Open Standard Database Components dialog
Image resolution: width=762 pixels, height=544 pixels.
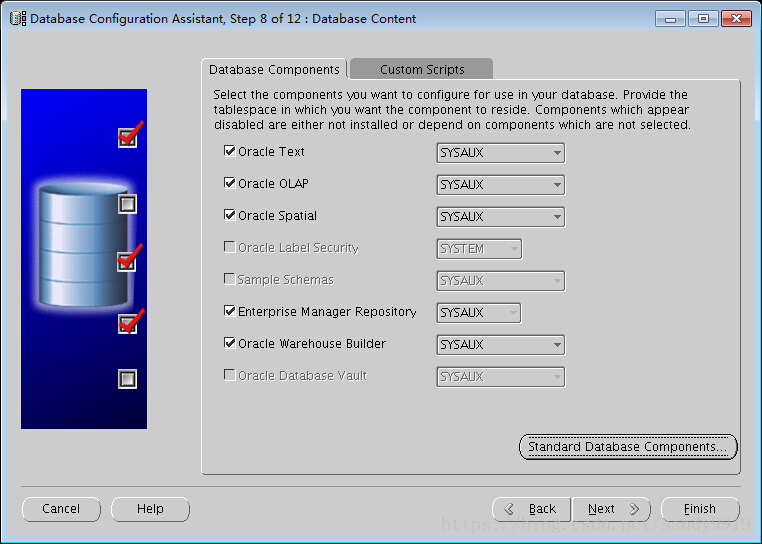[628, 447]
